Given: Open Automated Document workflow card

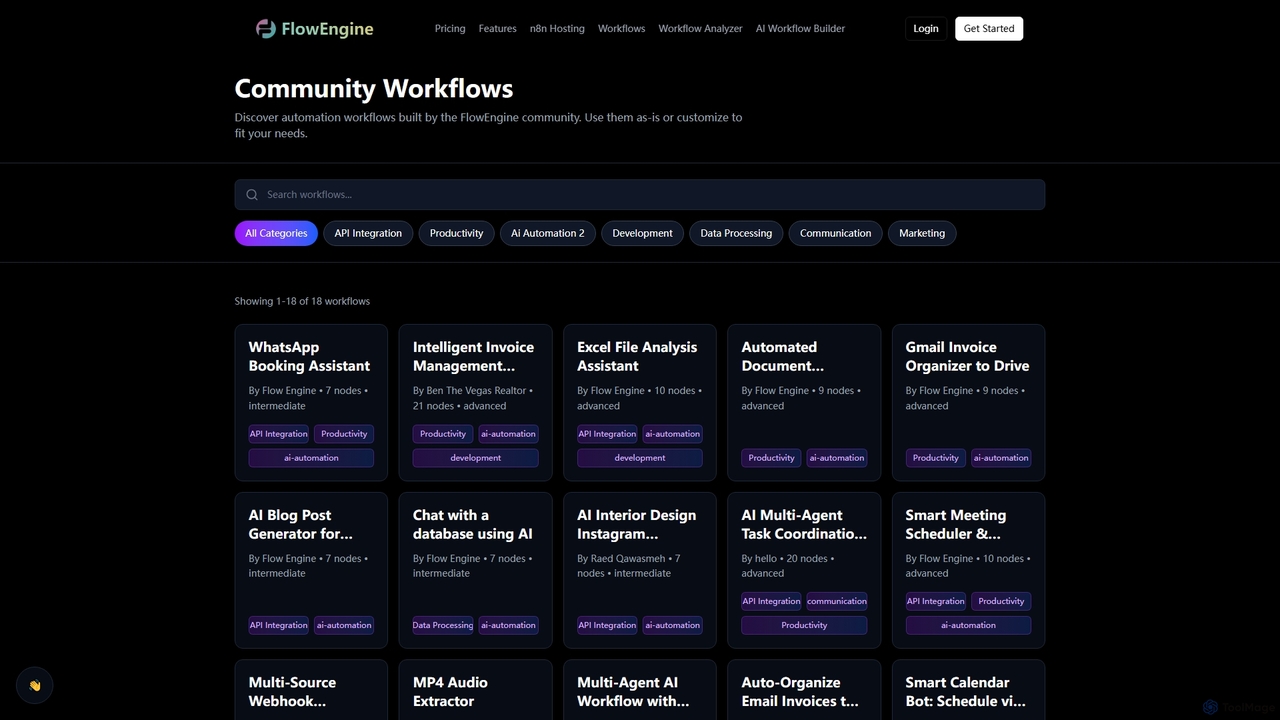Looking at the screenshot, I should click(804, 402).
